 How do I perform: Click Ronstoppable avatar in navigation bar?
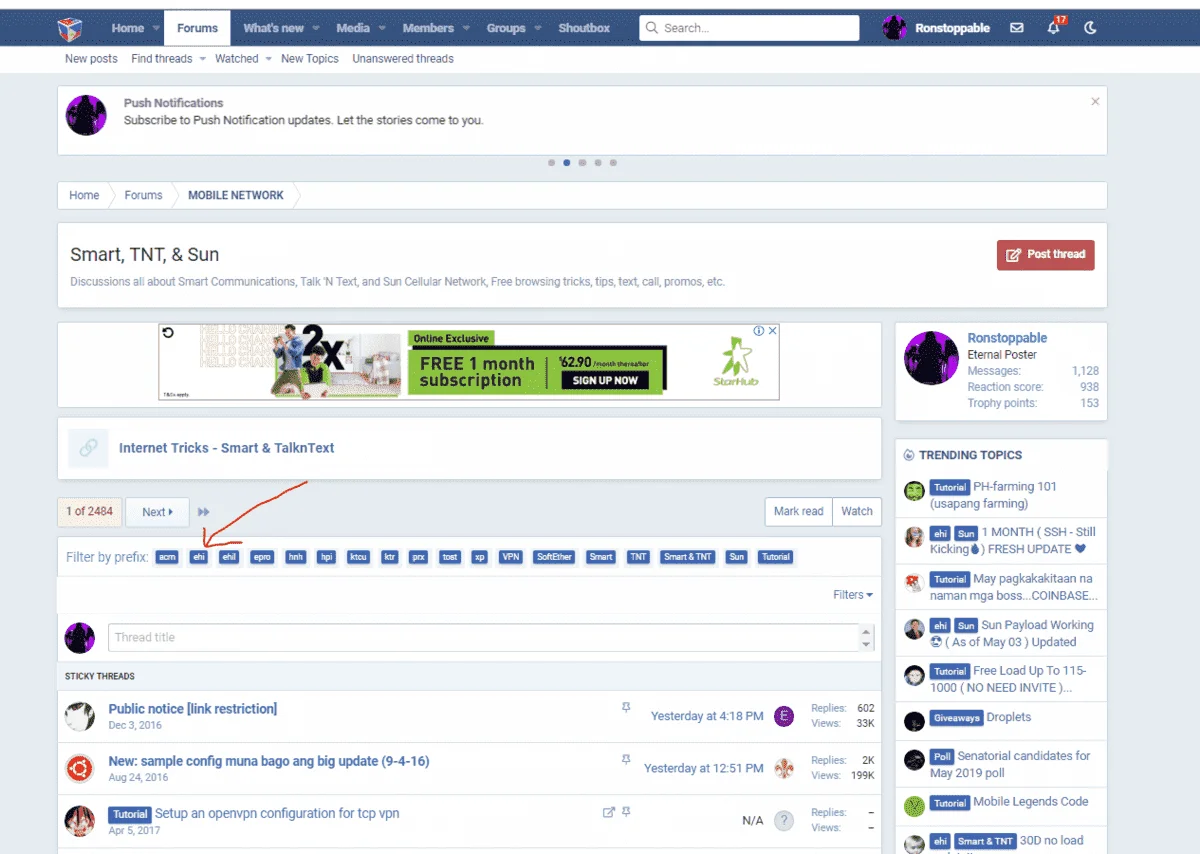[x=894, y=28]
